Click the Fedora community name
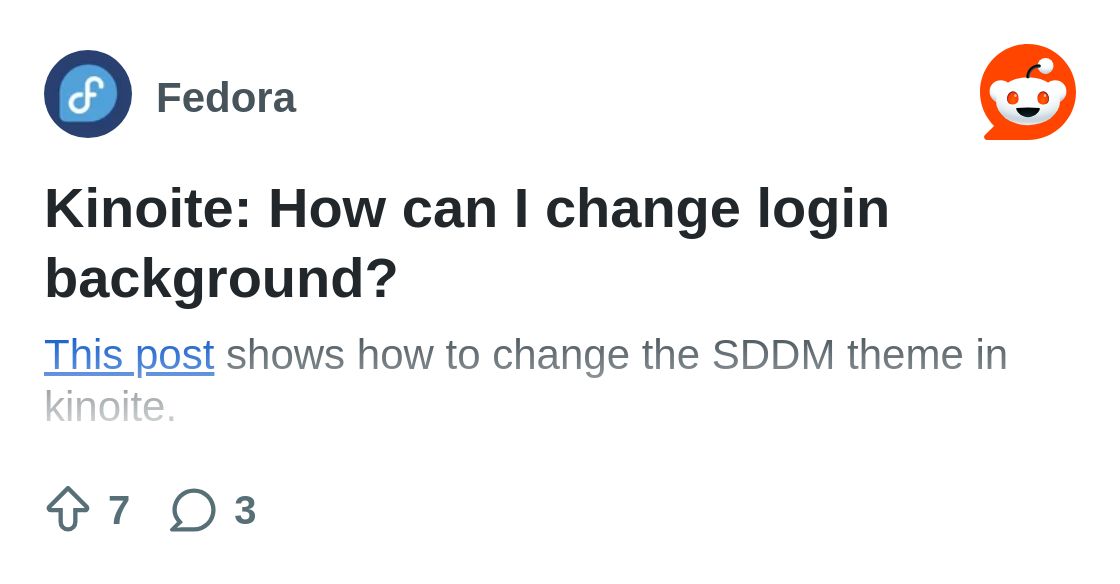The height and width of the screenshot is (584, 1120). pyautogui.click(x=226, y=98)
